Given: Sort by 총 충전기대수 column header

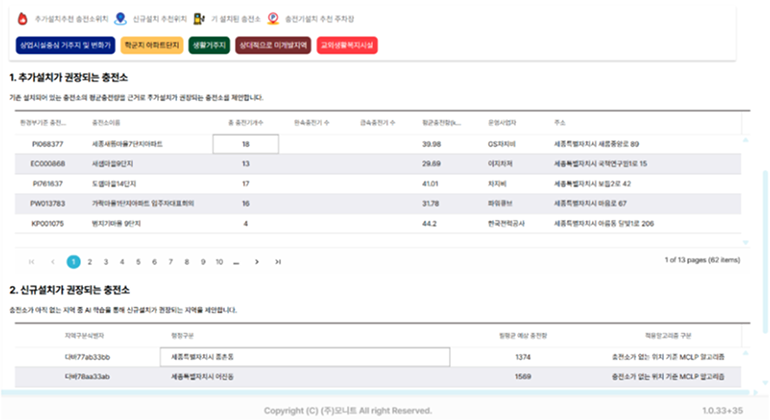Looking at the screenshot, I should click(244, 122).
